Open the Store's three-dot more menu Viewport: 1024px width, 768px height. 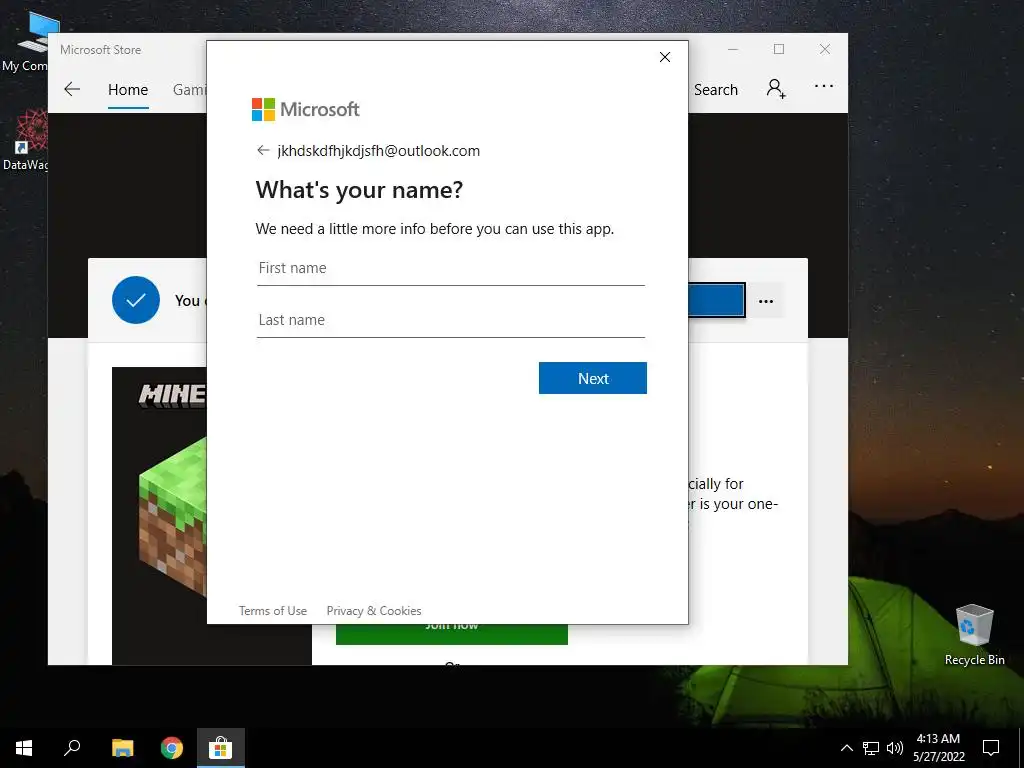click(824, 86)
